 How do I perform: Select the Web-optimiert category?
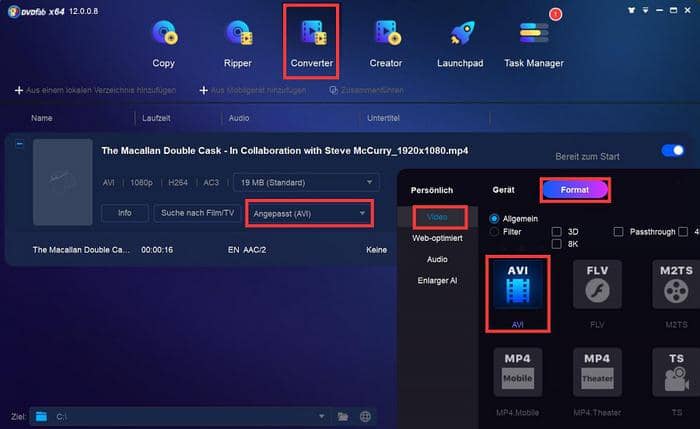[x=437, y=238]
